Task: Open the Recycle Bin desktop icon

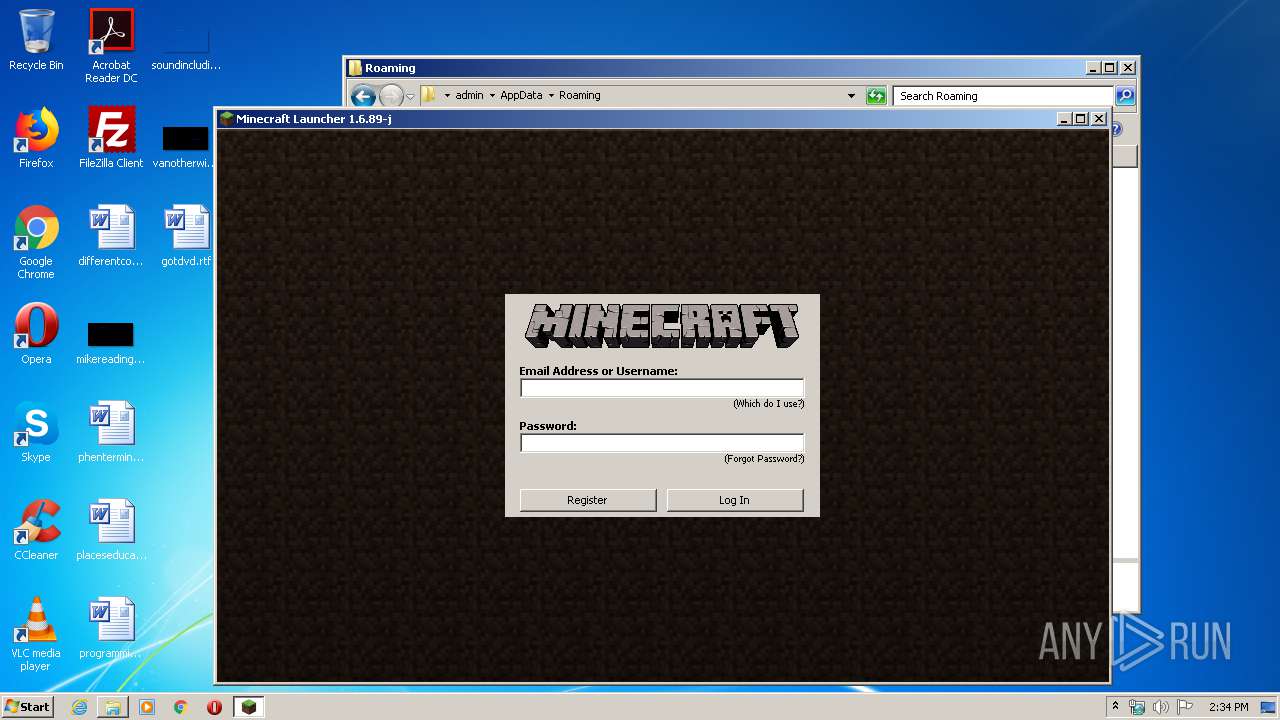Action: (x=36, y=40)
